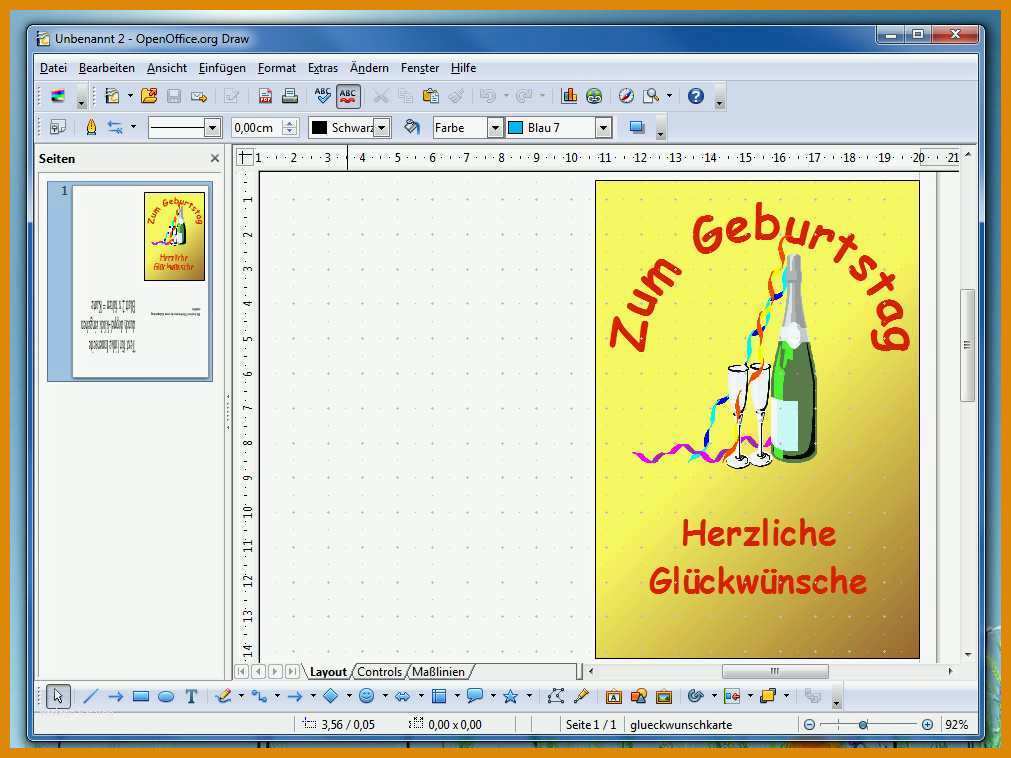Click the New document icon
The width and height of the screenshot is (1011, 758).
click(x=113, y=96)
